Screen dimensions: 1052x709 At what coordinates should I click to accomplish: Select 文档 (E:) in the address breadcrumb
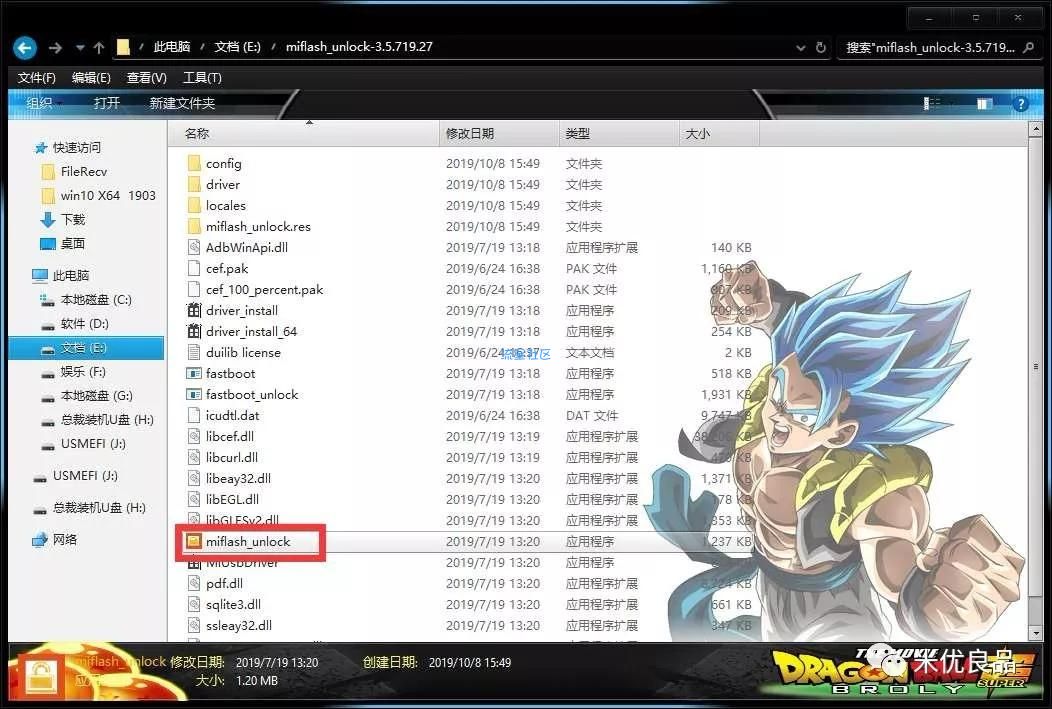coord(238,47)
